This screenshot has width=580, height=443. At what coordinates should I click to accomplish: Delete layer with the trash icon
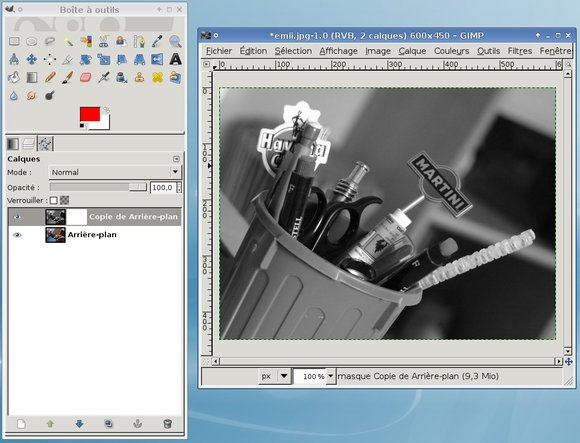coord(168,424)
